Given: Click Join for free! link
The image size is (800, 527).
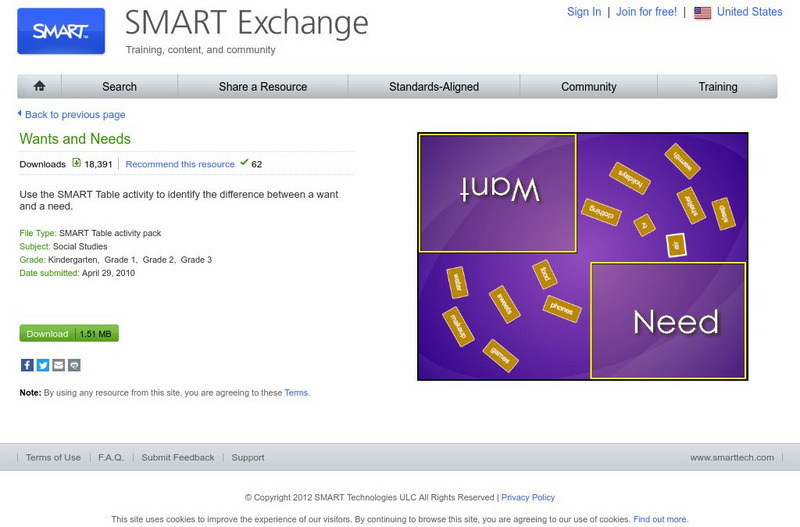Looking at the screenshot, I should click(x=646, y=12).
